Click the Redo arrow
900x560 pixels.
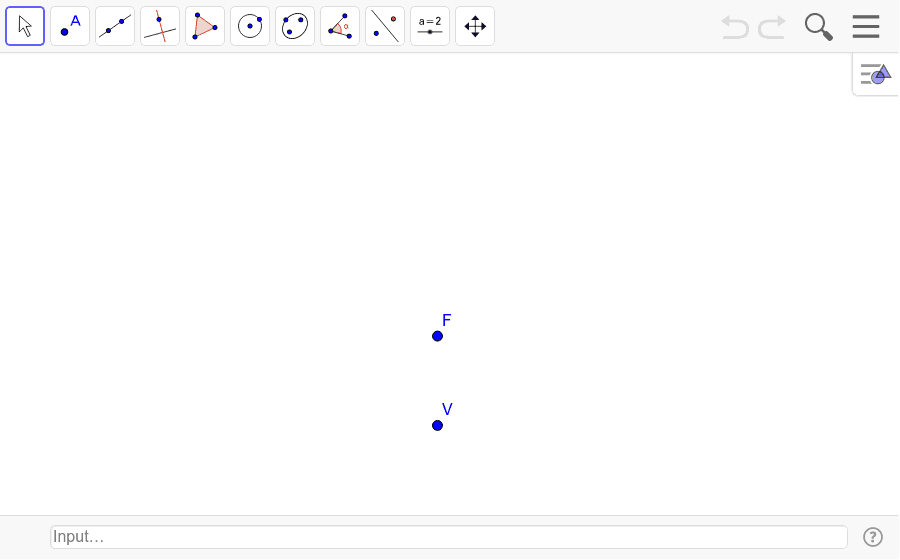[771, 27]
